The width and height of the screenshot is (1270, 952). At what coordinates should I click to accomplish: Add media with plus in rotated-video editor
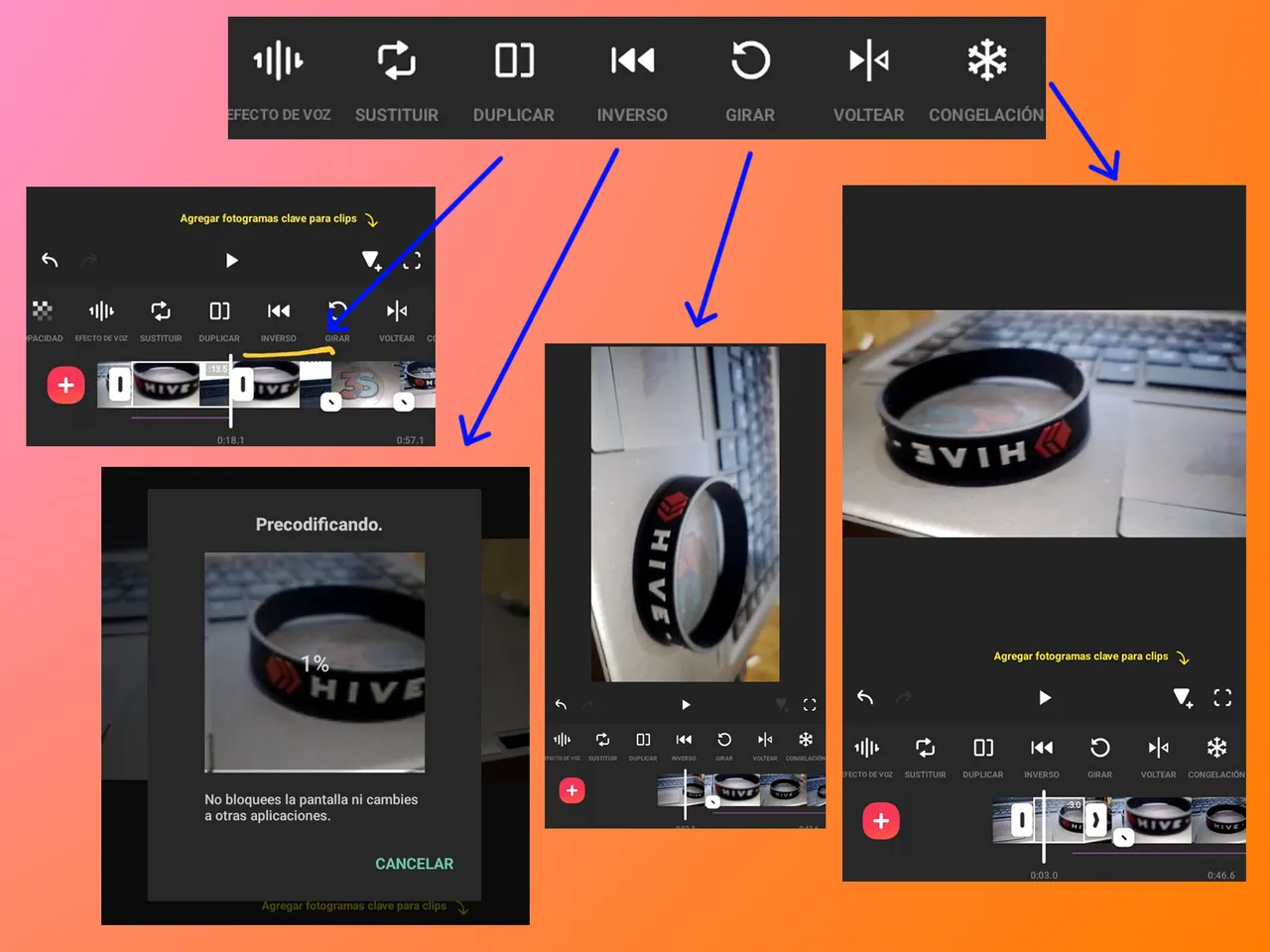pyautogui.click(x=572, y=790)
